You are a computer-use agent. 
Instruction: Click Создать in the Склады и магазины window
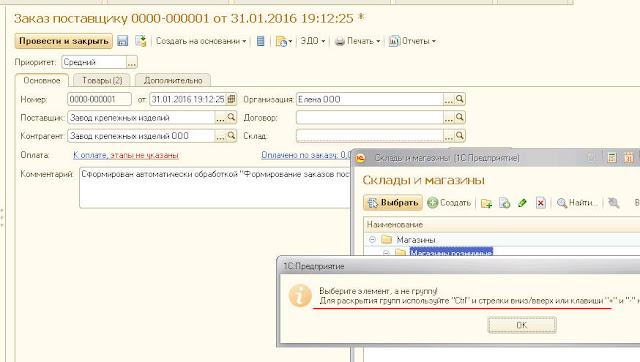449,203
